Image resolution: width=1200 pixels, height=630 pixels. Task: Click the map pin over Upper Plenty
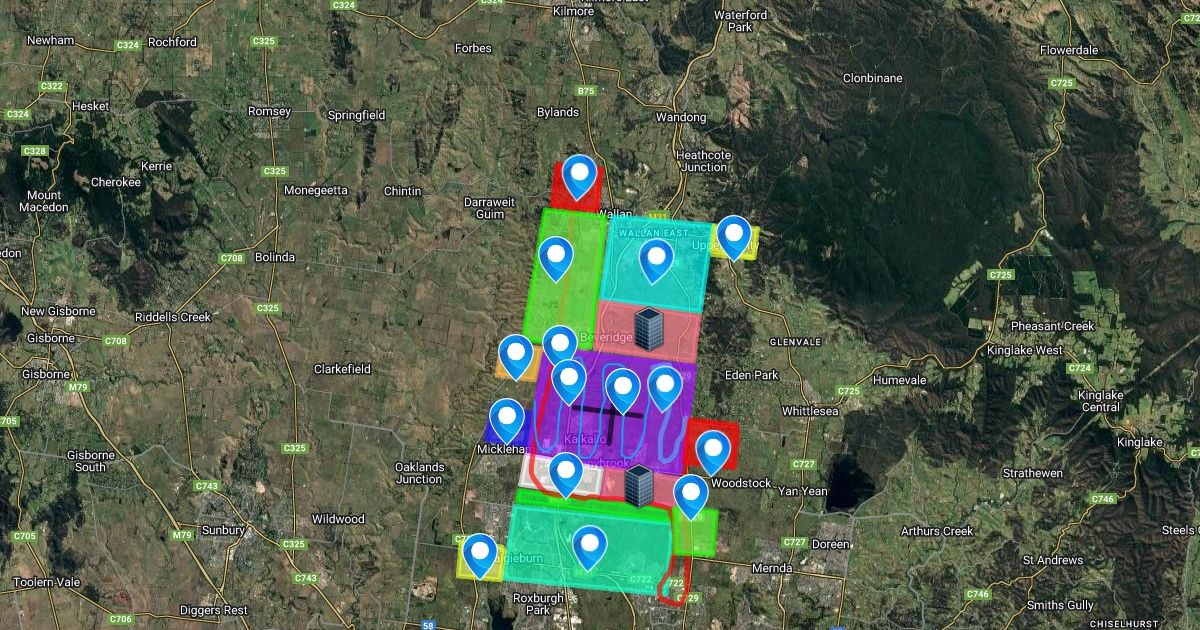[734, 237]
